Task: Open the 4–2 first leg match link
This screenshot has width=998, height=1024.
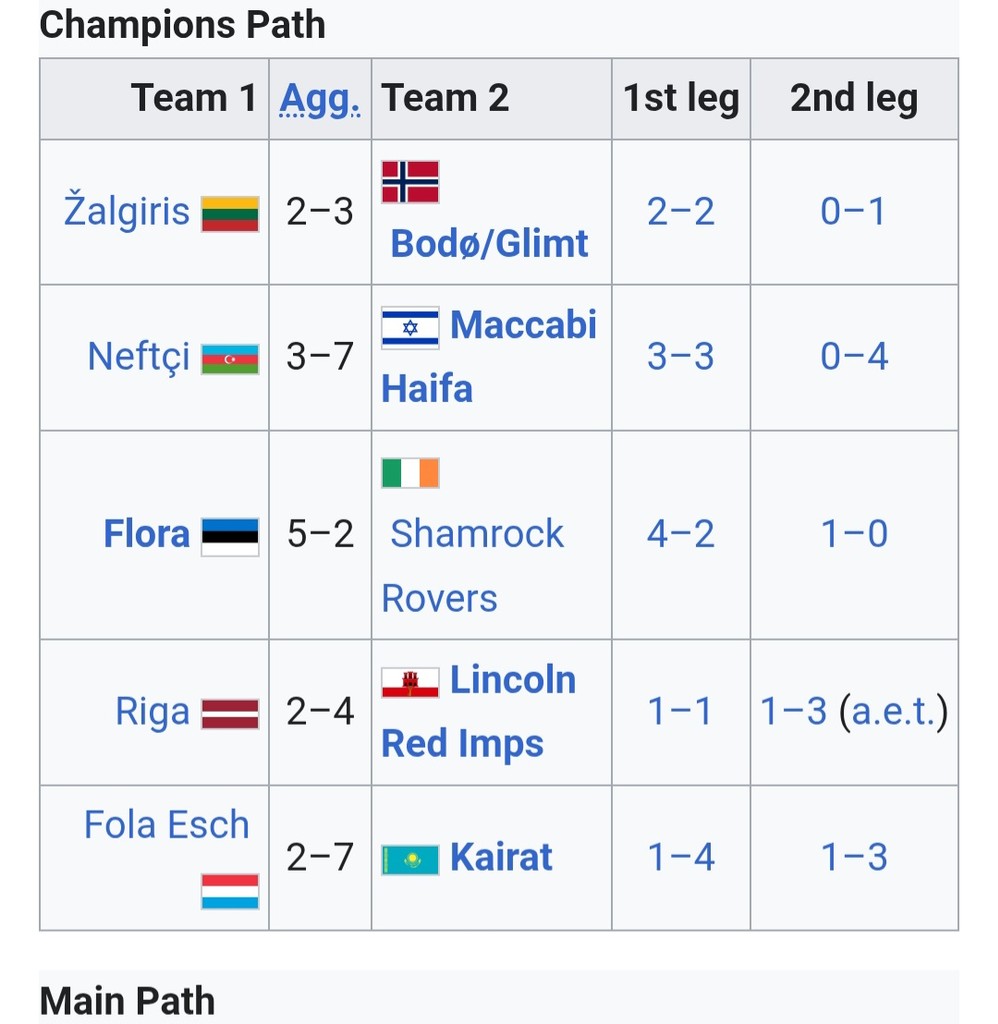Action: (681, 534)
